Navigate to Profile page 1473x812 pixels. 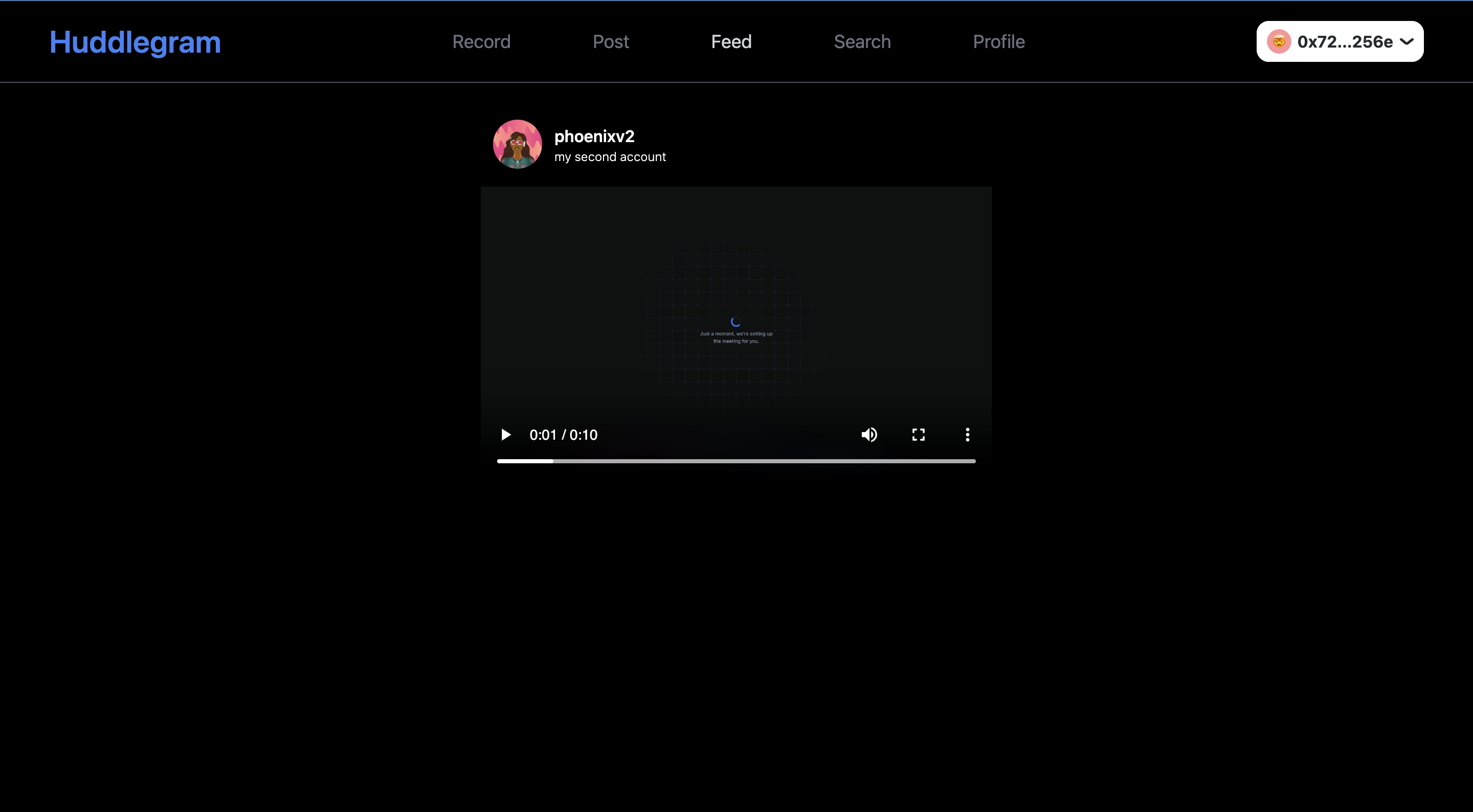point(998,42)
